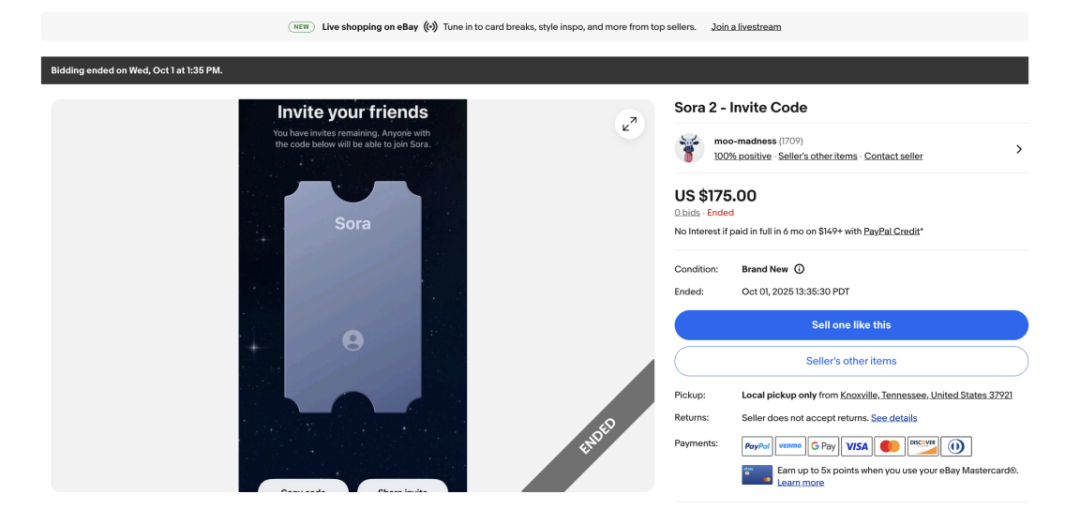Image resolution: width=1080 pixels, height=509 pixels.
Task: Click the Mastercard payment icon
Action: pos(889,446)
